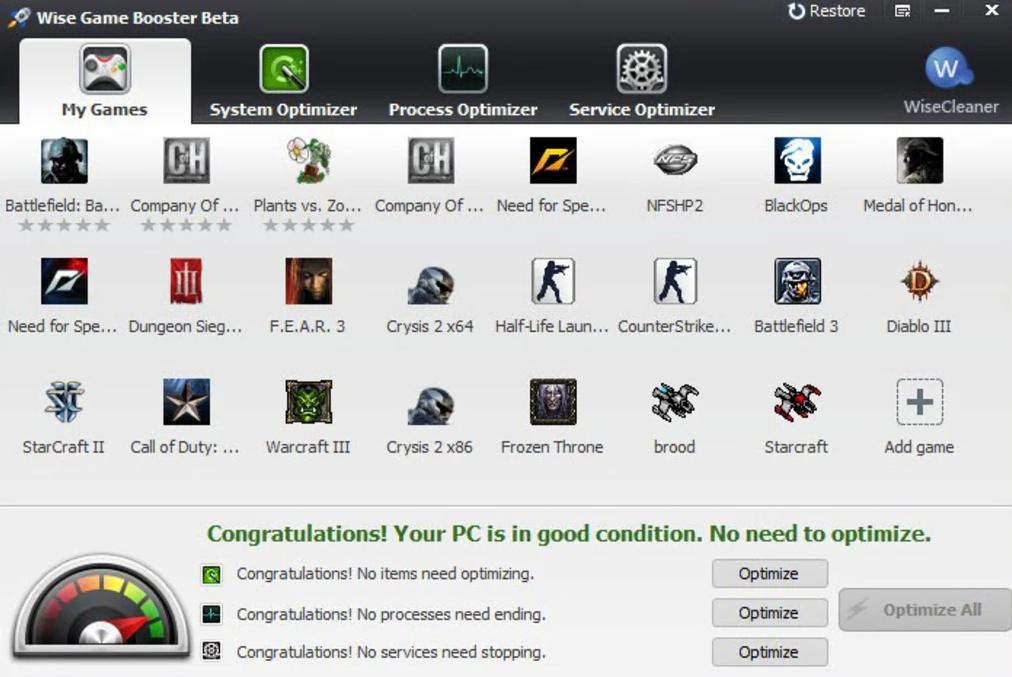Switch to the System Optimizer tab
1012x677 pixels.
(283, 81)
